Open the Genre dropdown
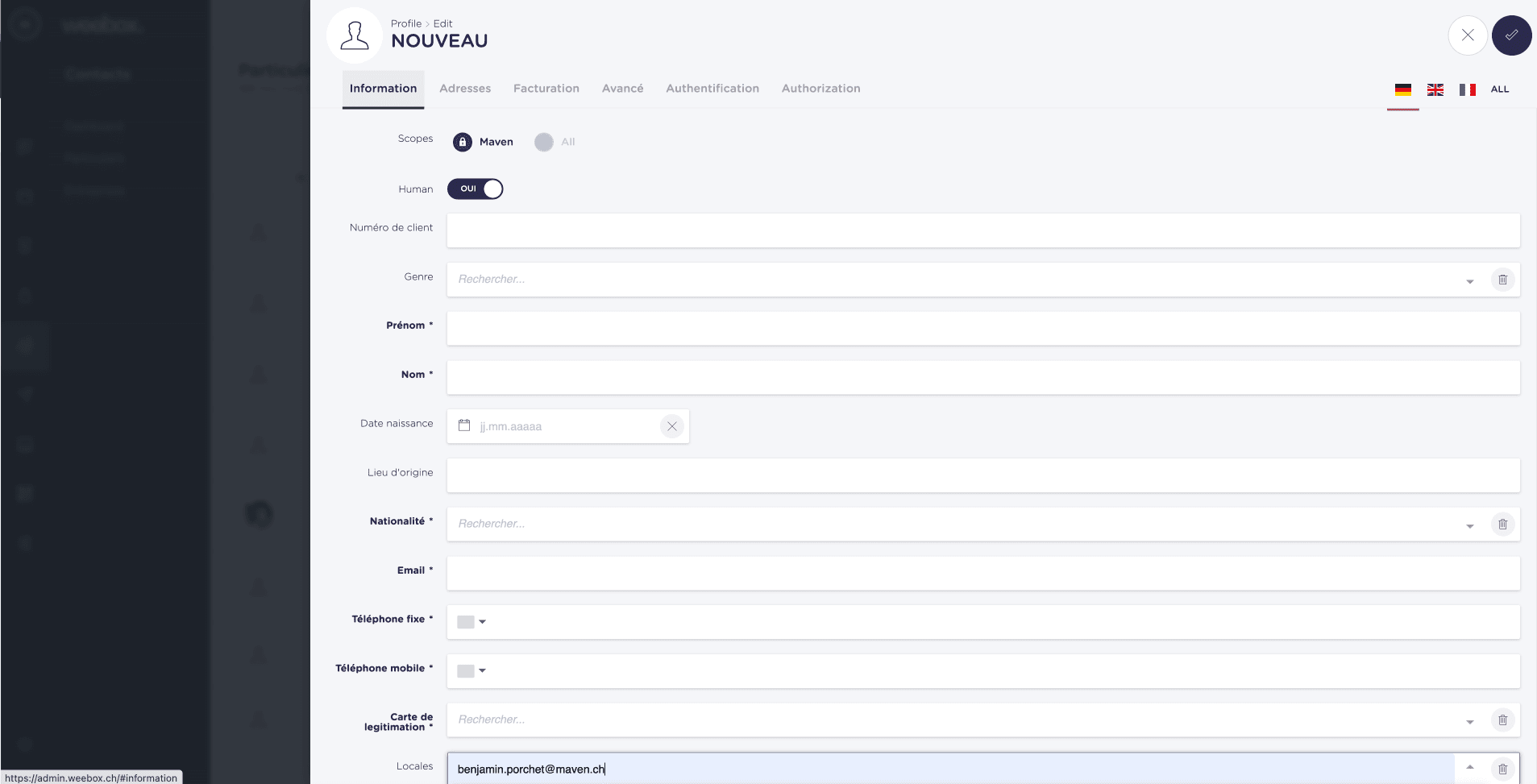 [1469, 280]
